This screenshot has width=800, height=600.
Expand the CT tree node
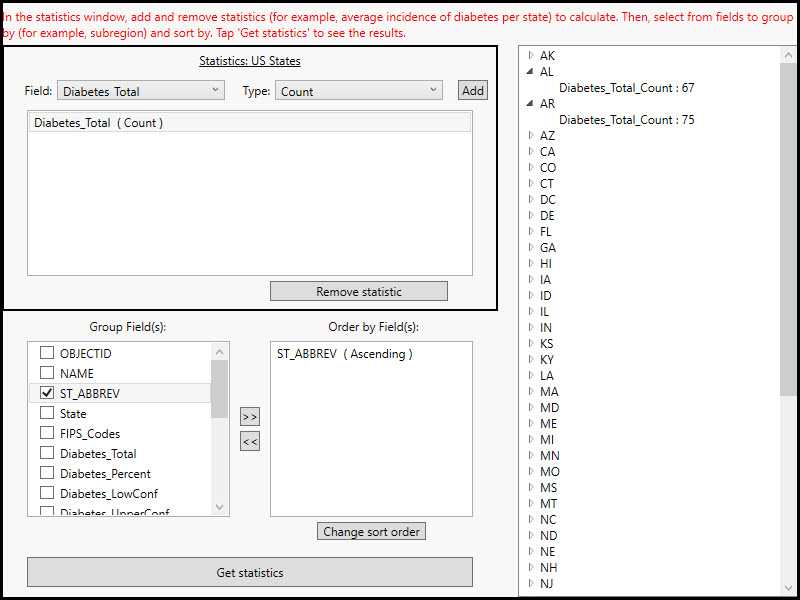[x=531, y=183]
